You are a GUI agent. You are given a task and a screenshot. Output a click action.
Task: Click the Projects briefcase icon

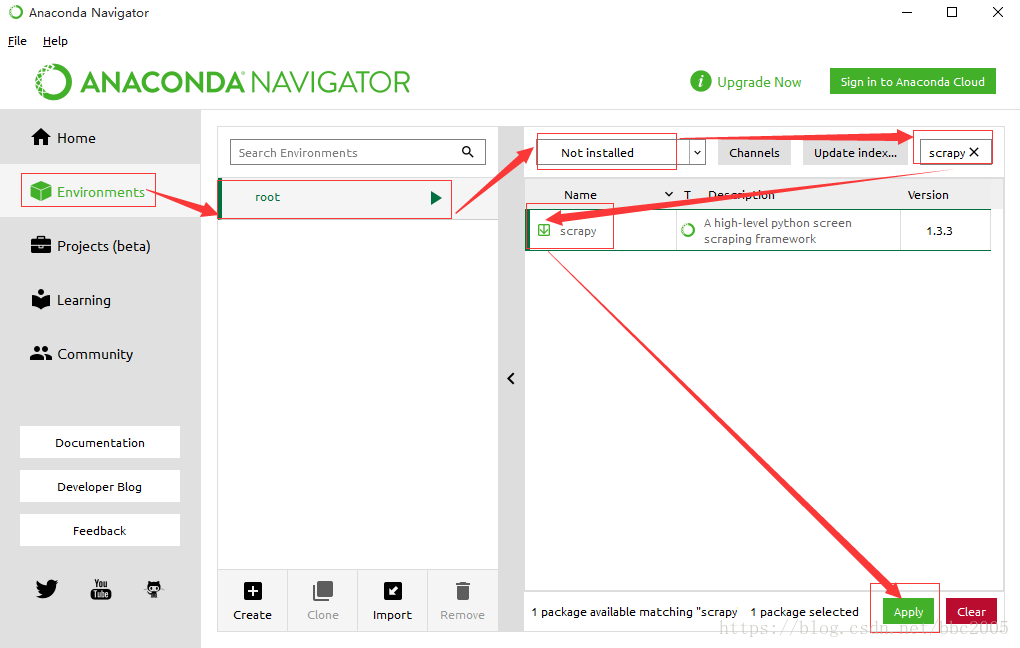pyautogui.click(x=41, y=245)
